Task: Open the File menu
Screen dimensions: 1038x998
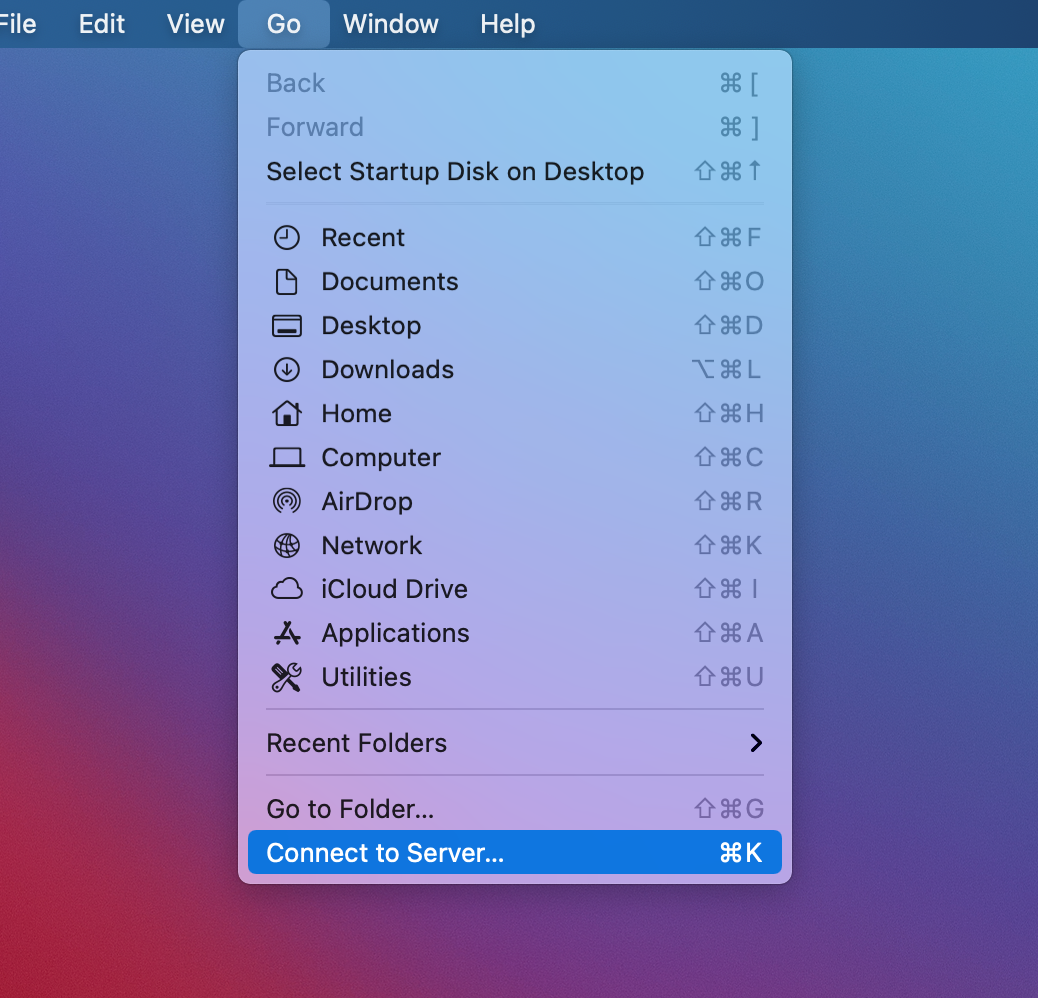Action: tap(17, 24)
